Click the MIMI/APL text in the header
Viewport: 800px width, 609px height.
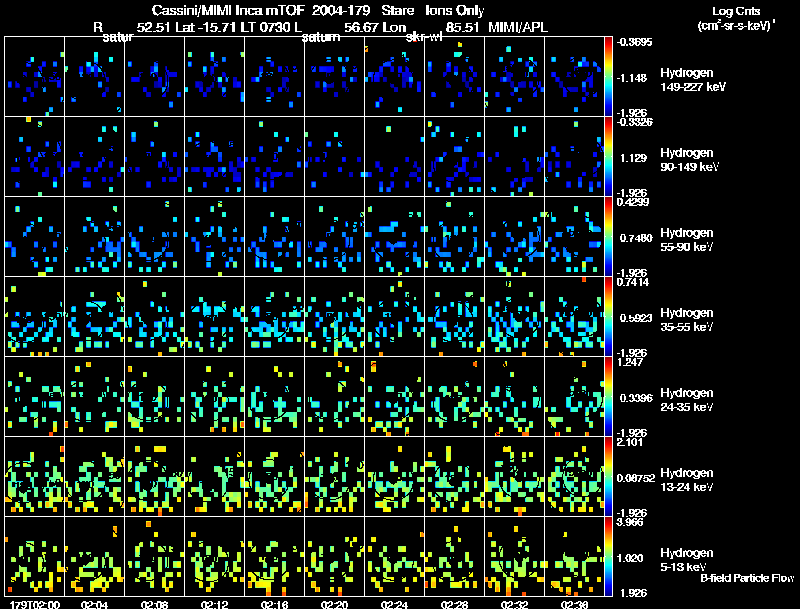(x=518, y=27)
